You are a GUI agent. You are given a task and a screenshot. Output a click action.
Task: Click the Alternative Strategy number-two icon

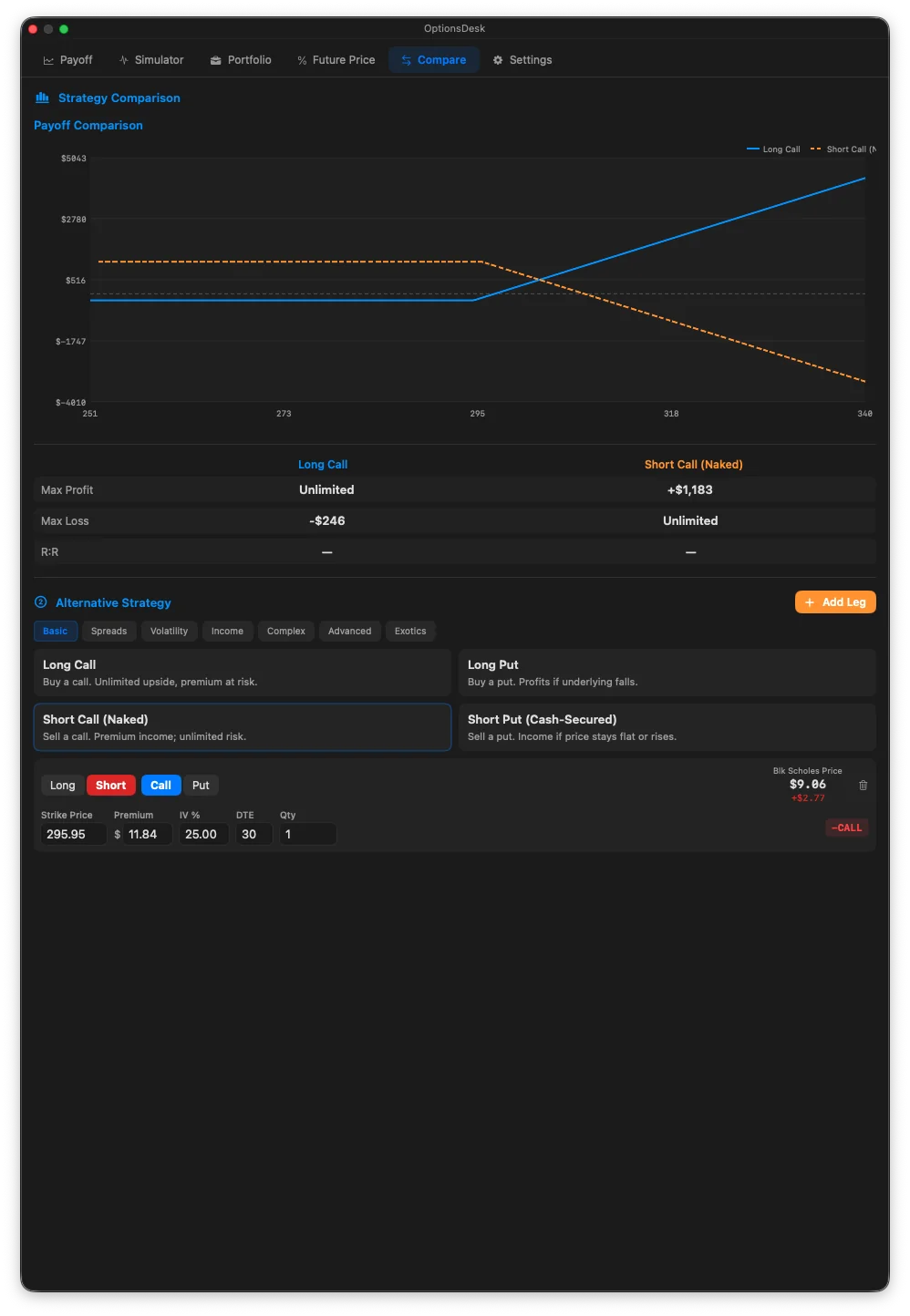[40, 602]
